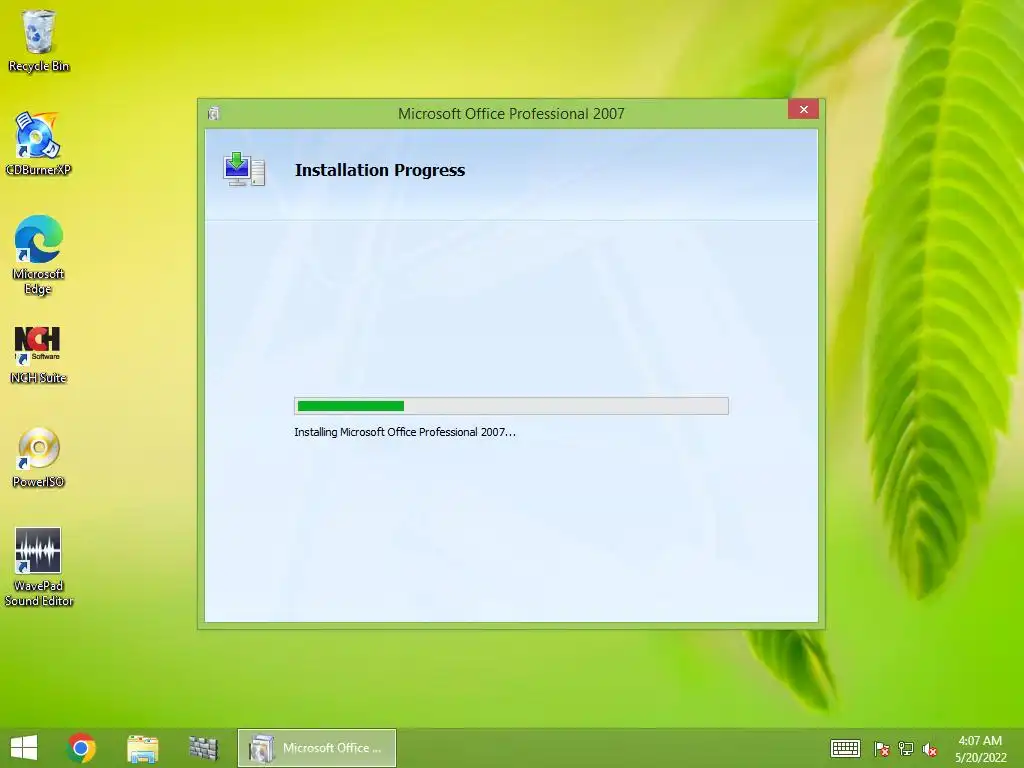
Task: Click the Microsoft Office Professional 2007 title text
Action: tap(511, 114)
